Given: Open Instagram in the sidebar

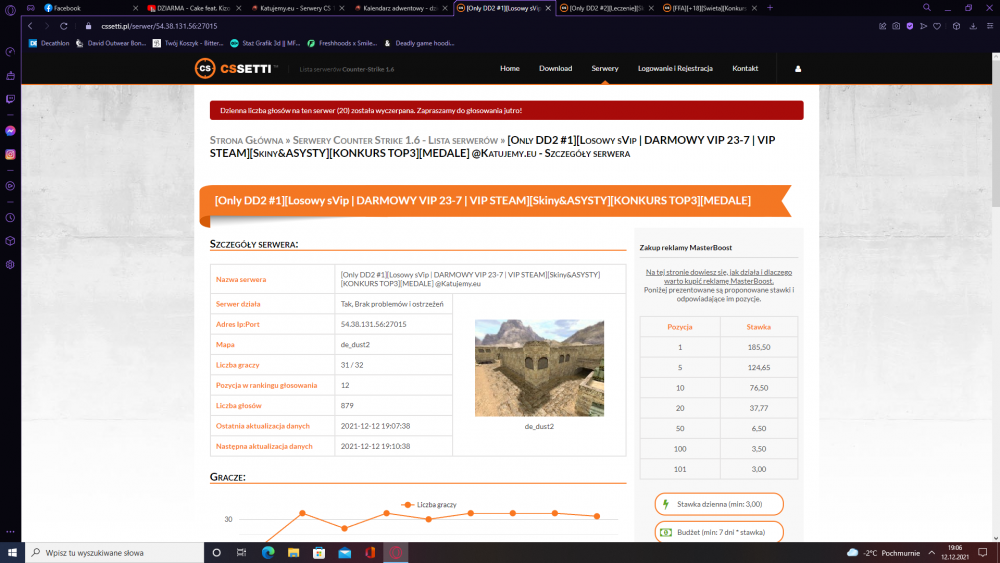Looking at the screenshot, I should pyautogui.click(x=10, y=154).
